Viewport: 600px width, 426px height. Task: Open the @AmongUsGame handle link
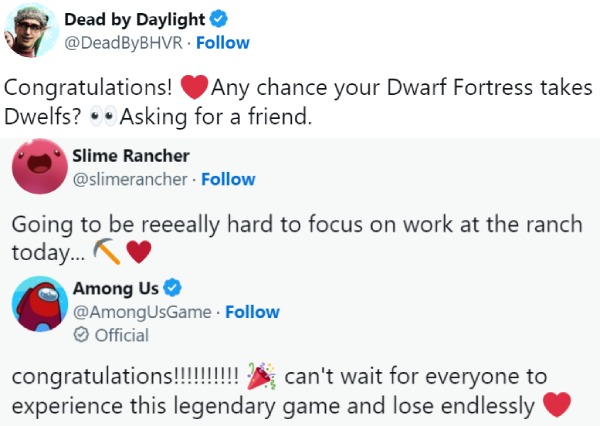pos(142,312)
